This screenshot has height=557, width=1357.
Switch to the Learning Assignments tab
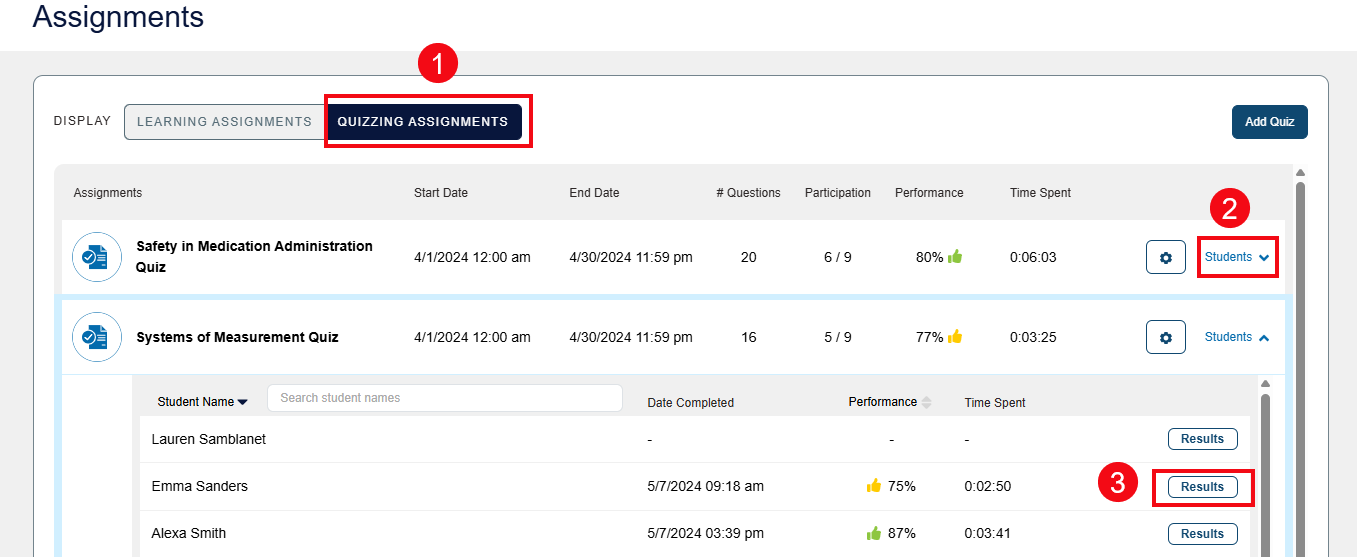[x=224, y=122]
